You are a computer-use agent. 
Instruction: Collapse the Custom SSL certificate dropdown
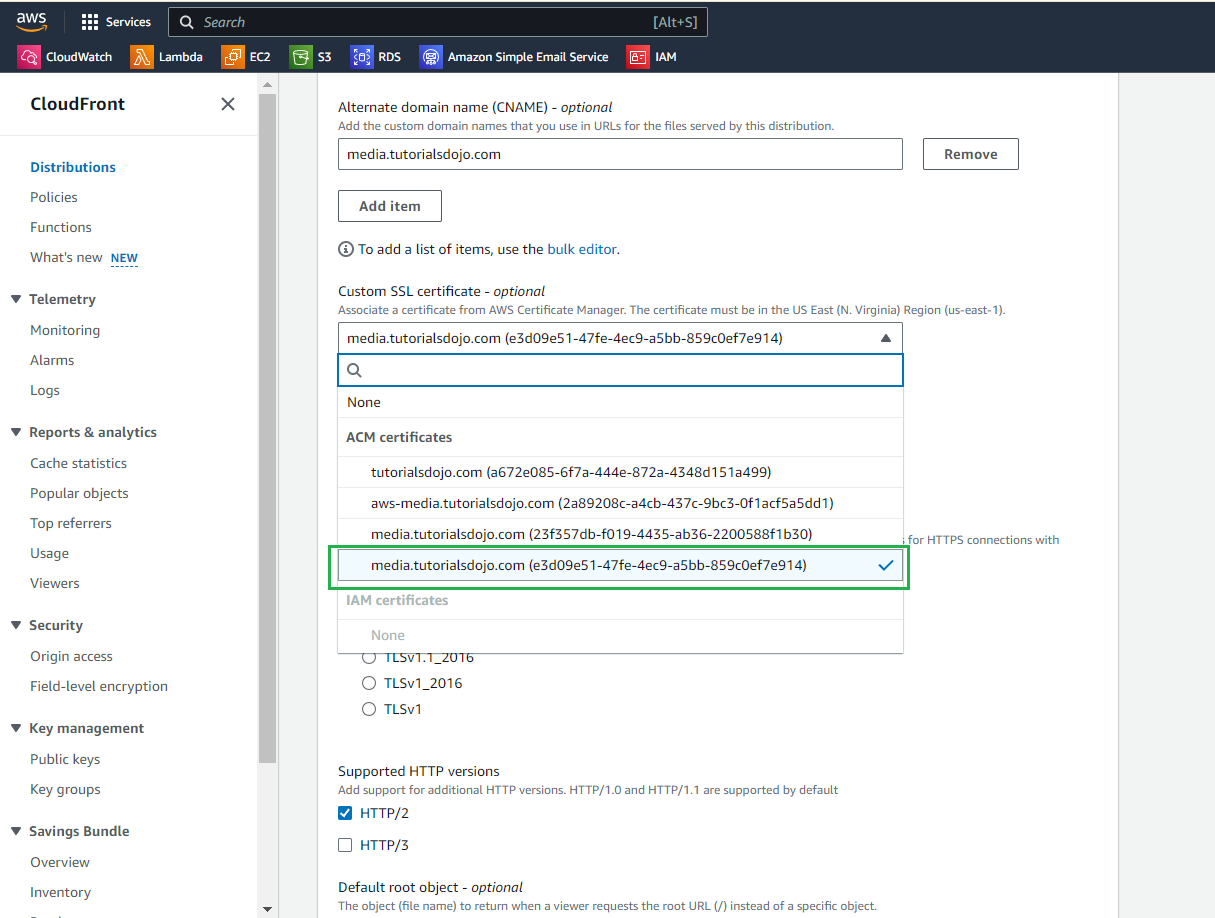click(886, 338)
